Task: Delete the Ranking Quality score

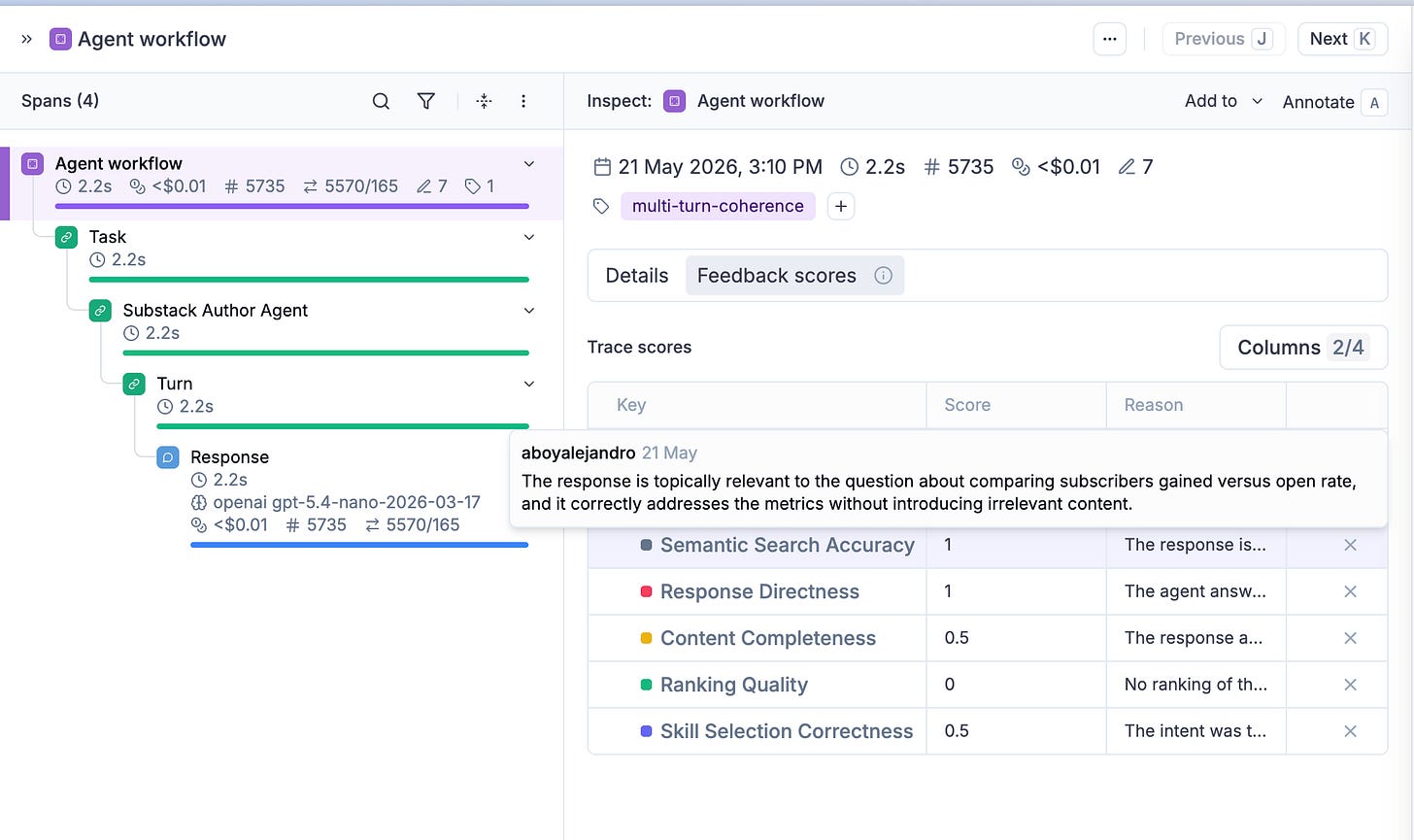Action: [x=1350, y=685]
